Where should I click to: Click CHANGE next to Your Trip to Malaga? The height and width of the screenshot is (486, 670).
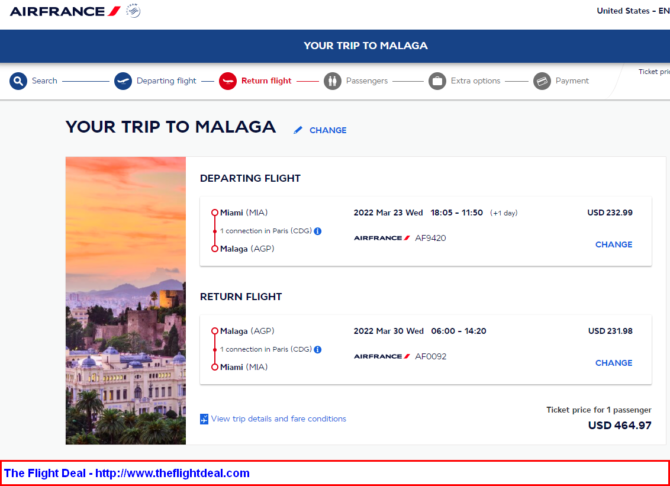pos(328,130)
